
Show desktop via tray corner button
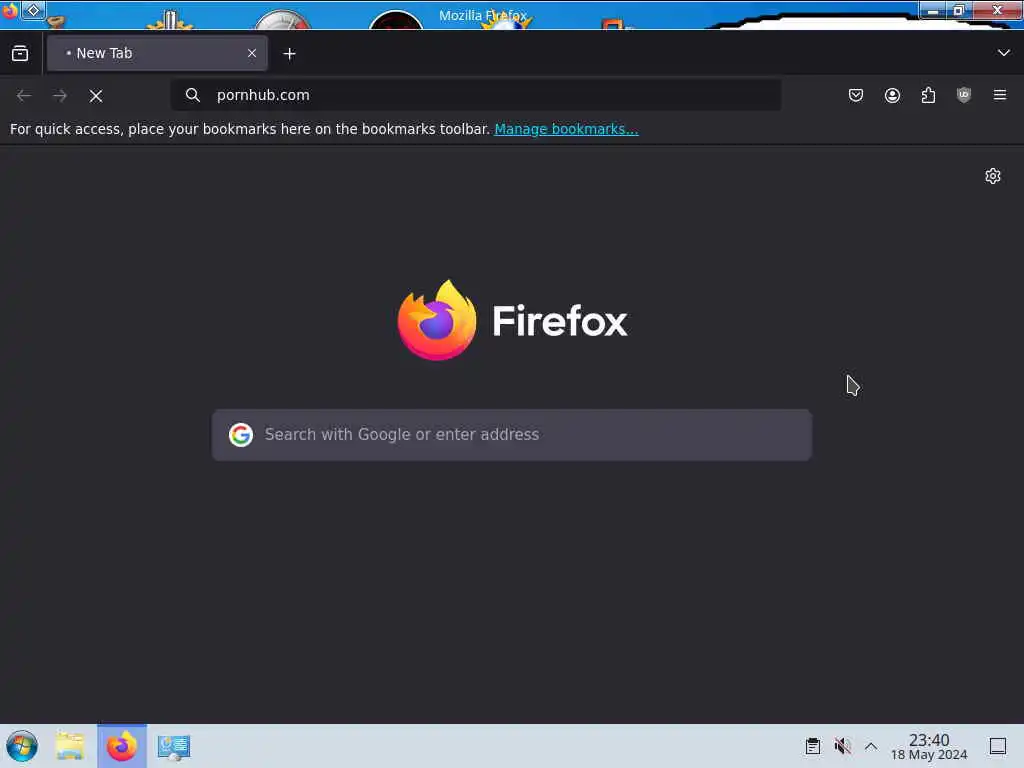(x=997, y=746)
